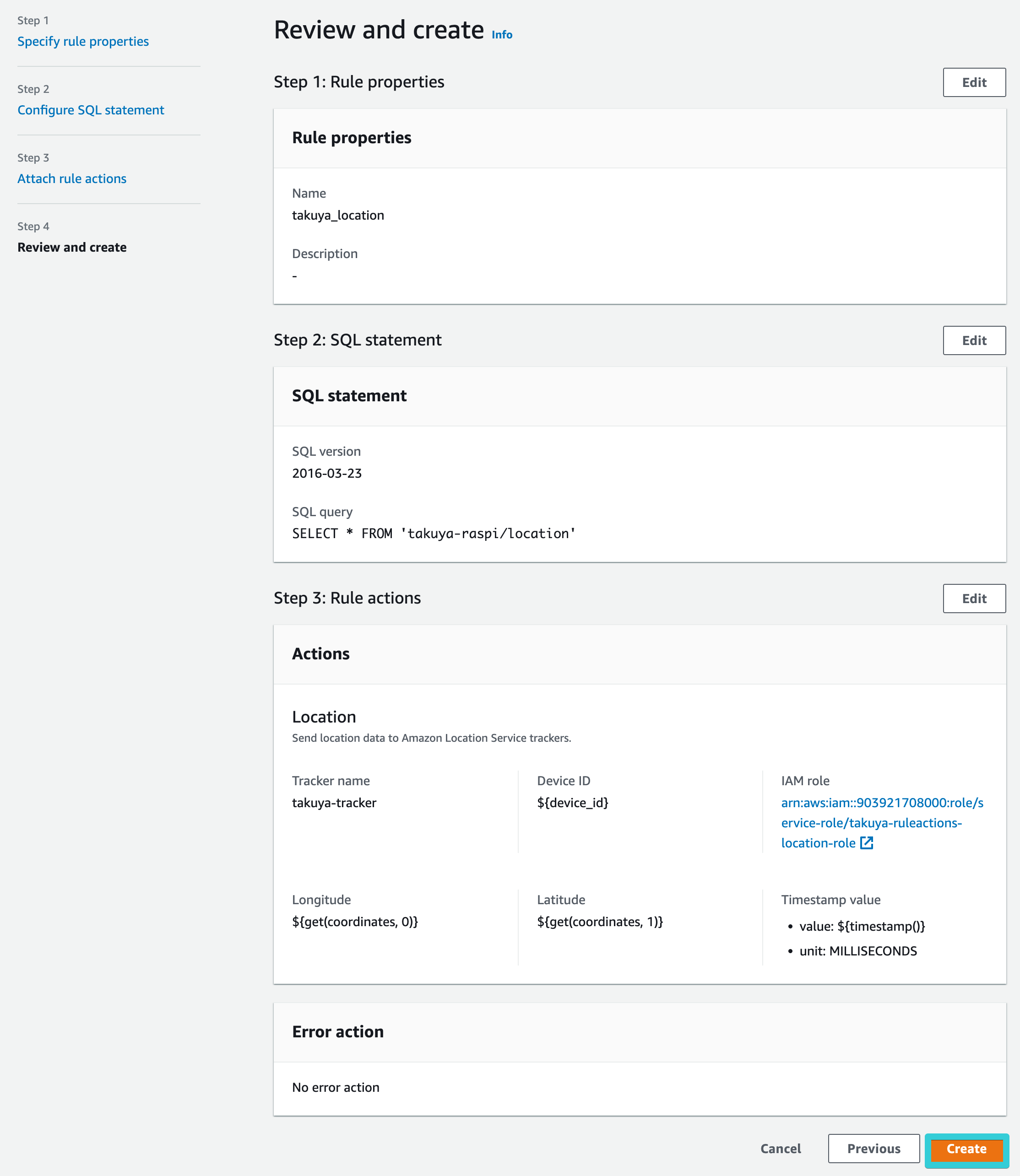
Task: Navigate to Attach rule actions step
Action: click(72, 178)
